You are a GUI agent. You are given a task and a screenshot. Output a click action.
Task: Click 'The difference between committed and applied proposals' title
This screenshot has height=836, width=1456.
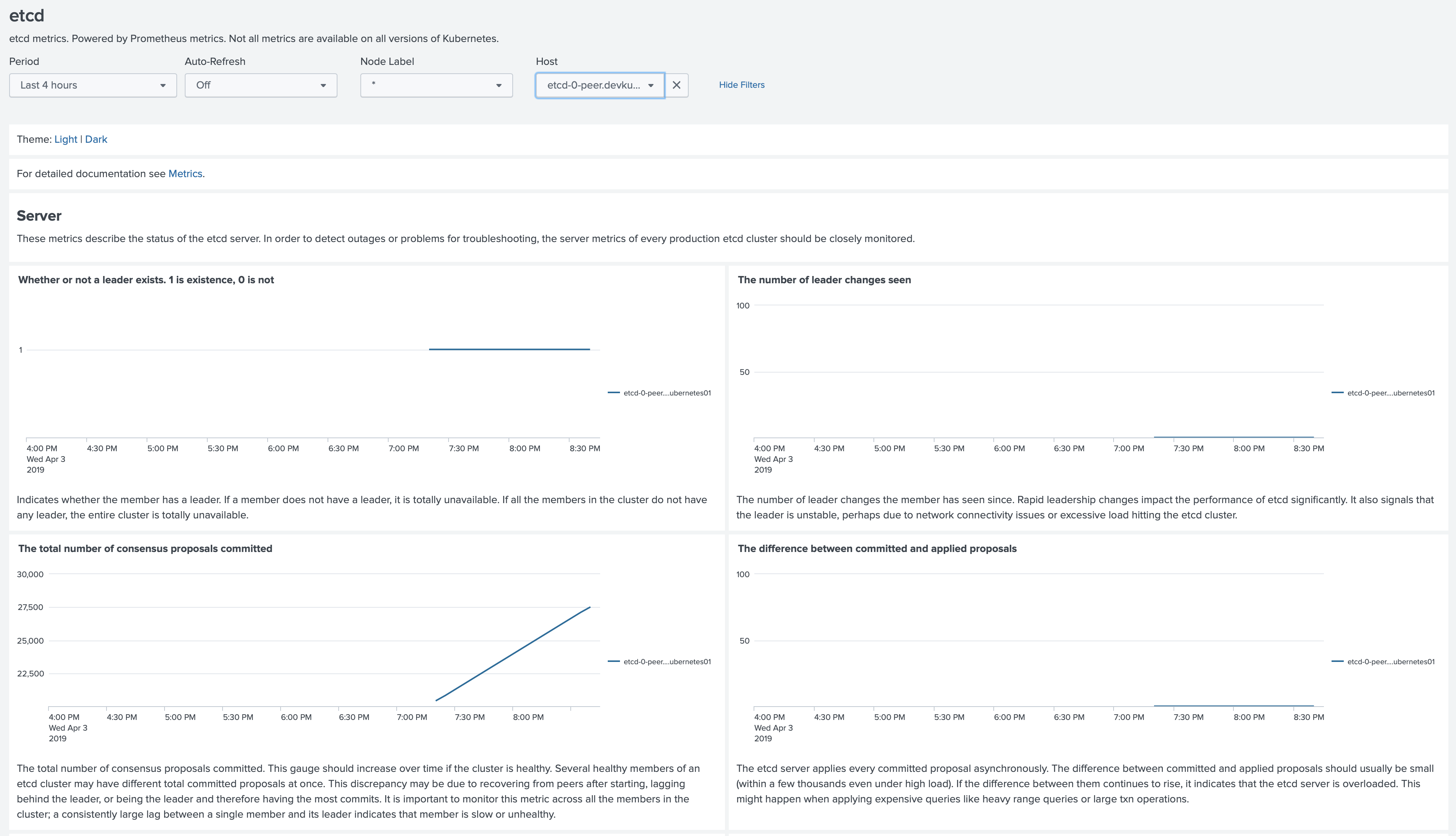877,549
